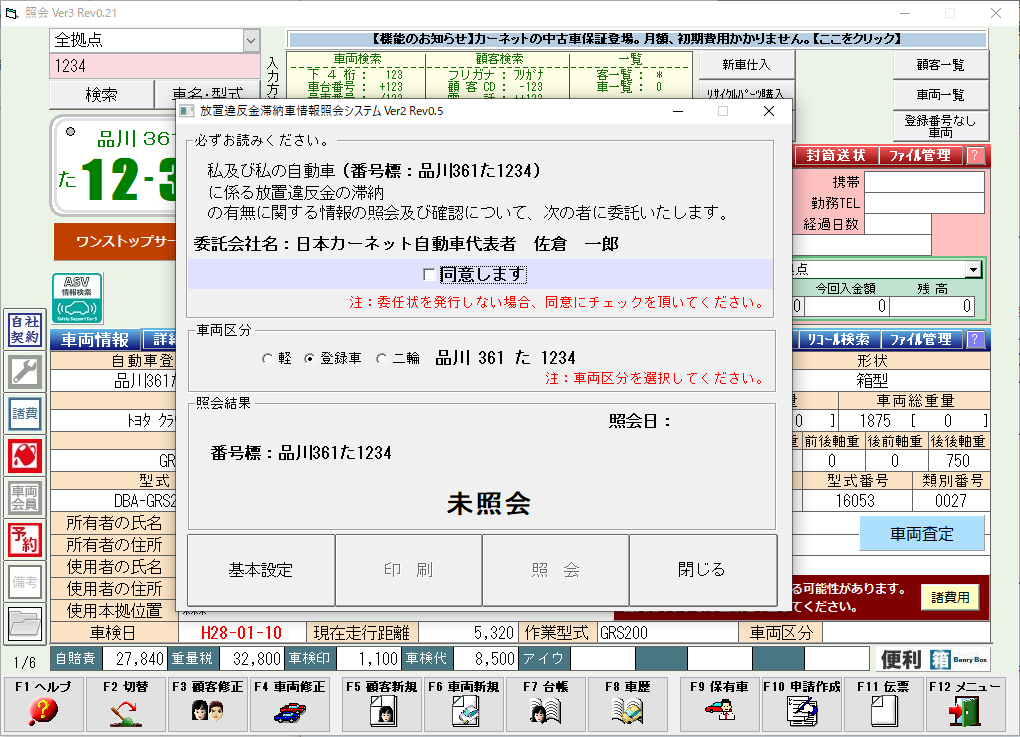Click the ワンストップサービス orange button
This screenshot has width=1020, height=737.
click(115, 242)
